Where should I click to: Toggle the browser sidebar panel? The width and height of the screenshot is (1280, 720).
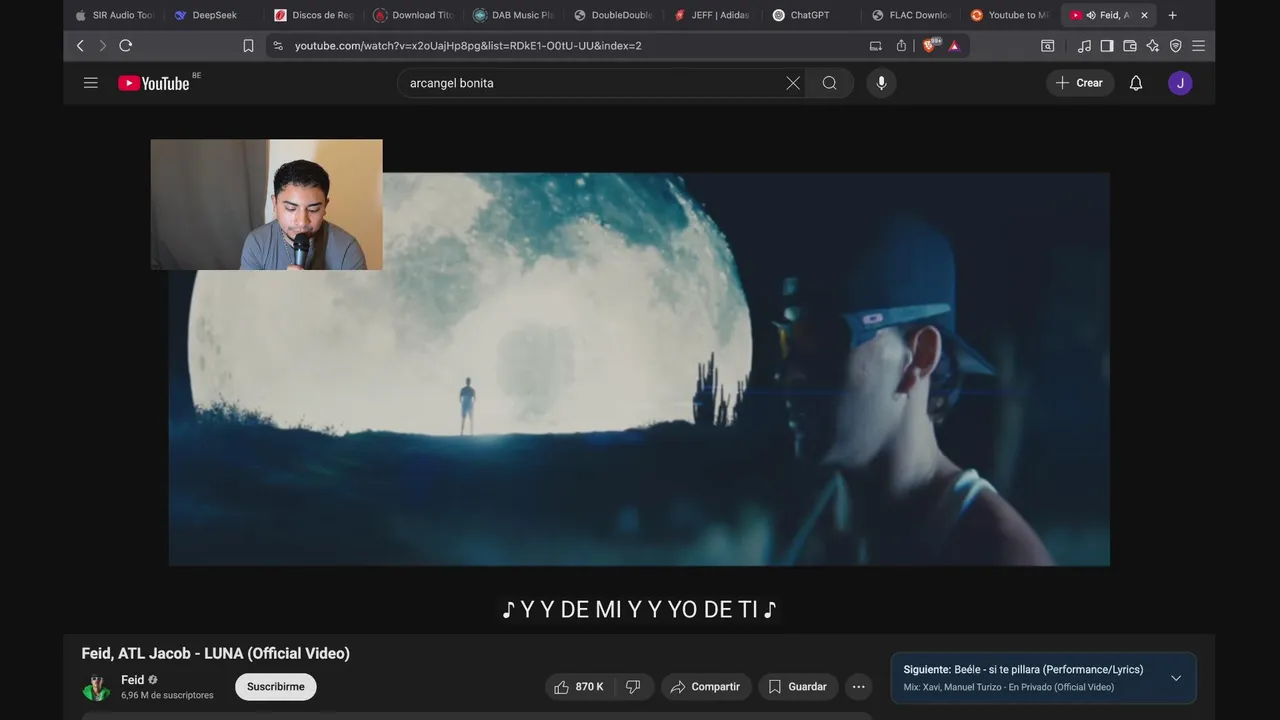tap(1107, 45)
